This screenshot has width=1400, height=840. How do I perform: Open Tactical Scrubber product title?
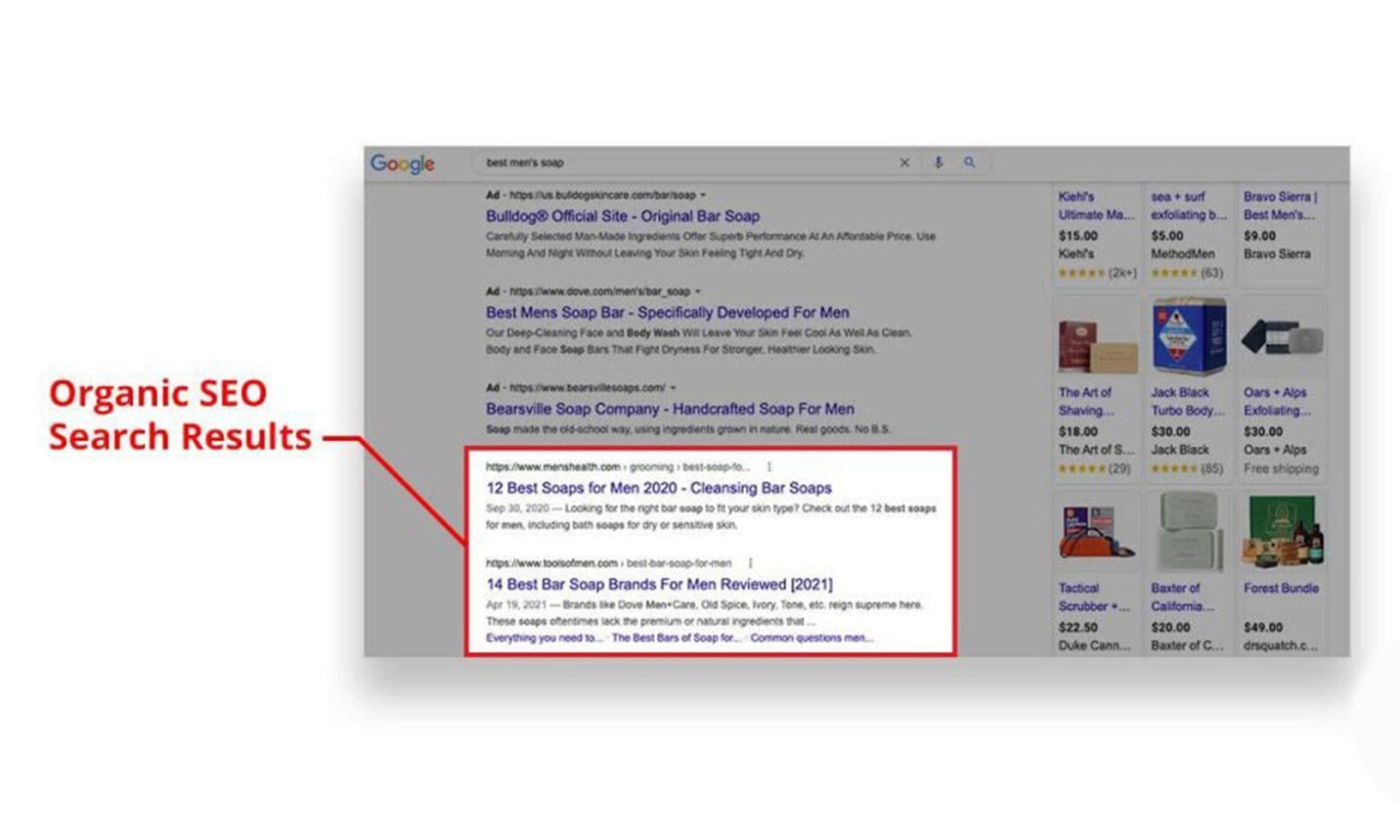[x=1094, y=597]
